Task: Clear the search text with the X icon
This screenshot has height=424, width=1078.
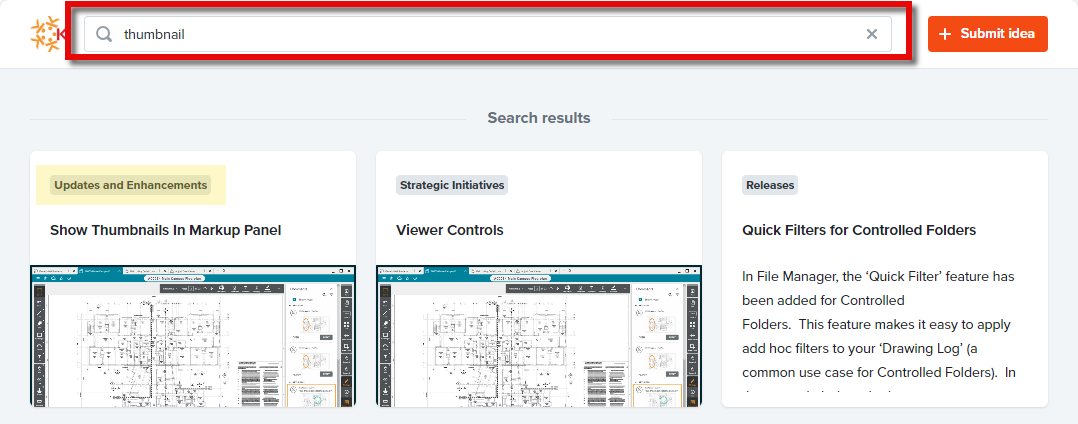Action: (x=871, y=34)
